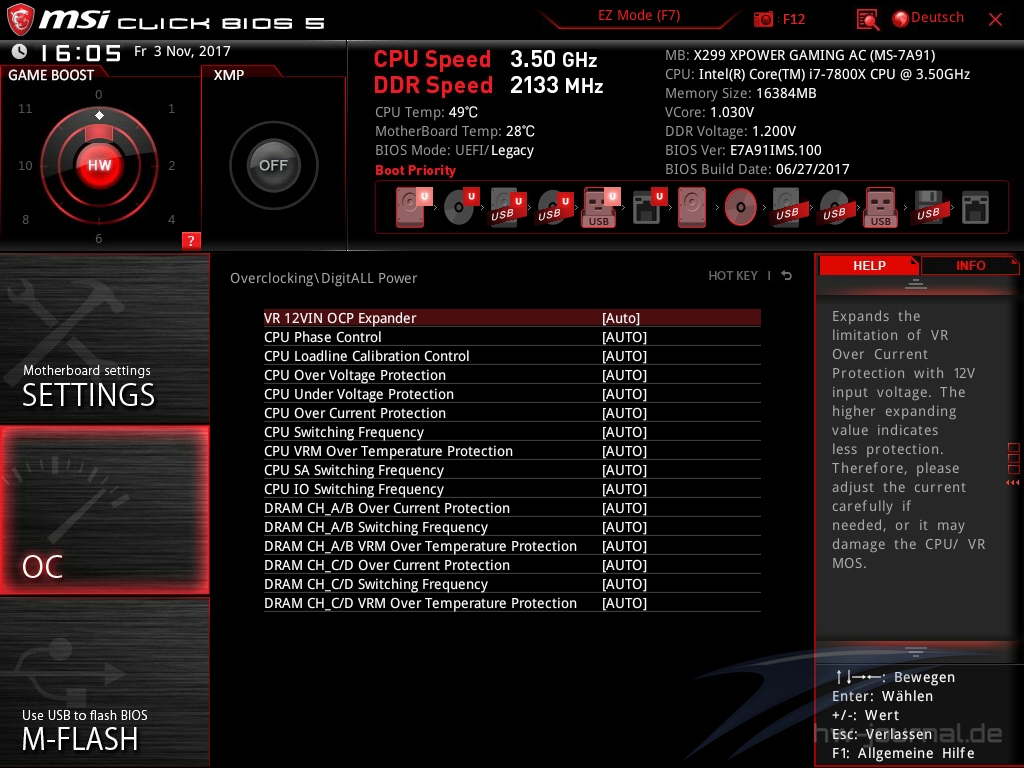Click the scroll handle below the help text
The image size is (1024, 768).
pyautogui.click(x=916, y=651)
